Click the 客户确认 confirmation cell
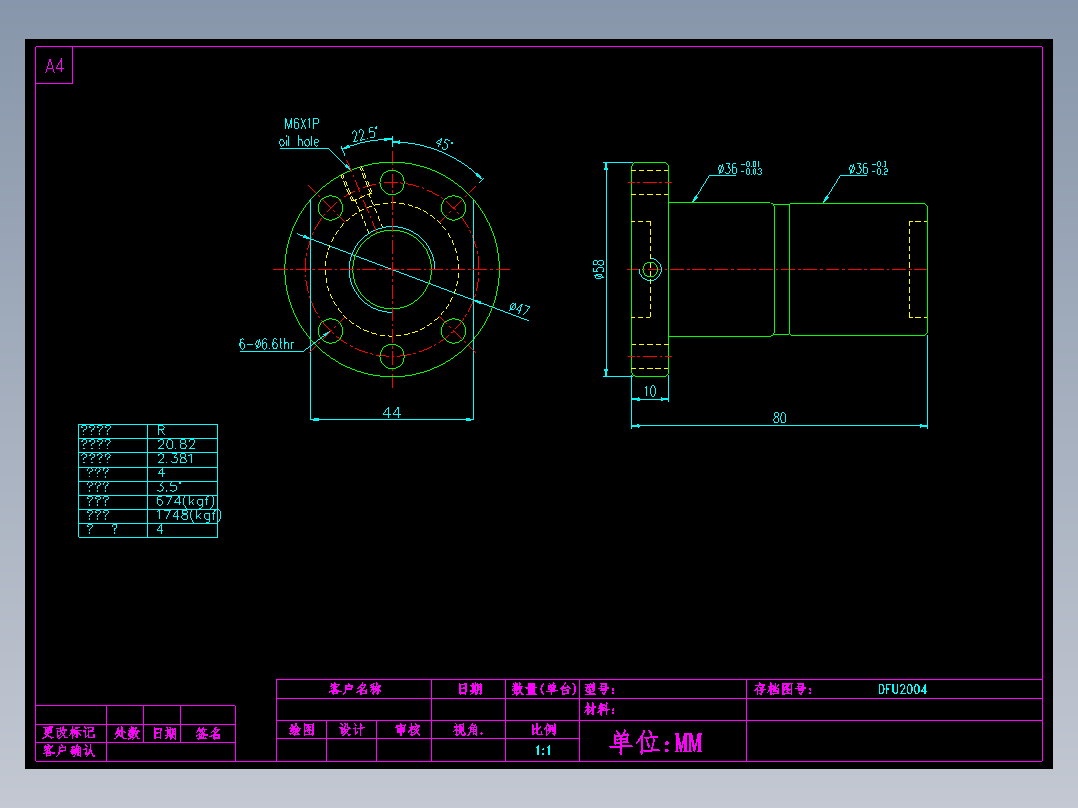Viewport: 1078px width, 808px height. 69,751
